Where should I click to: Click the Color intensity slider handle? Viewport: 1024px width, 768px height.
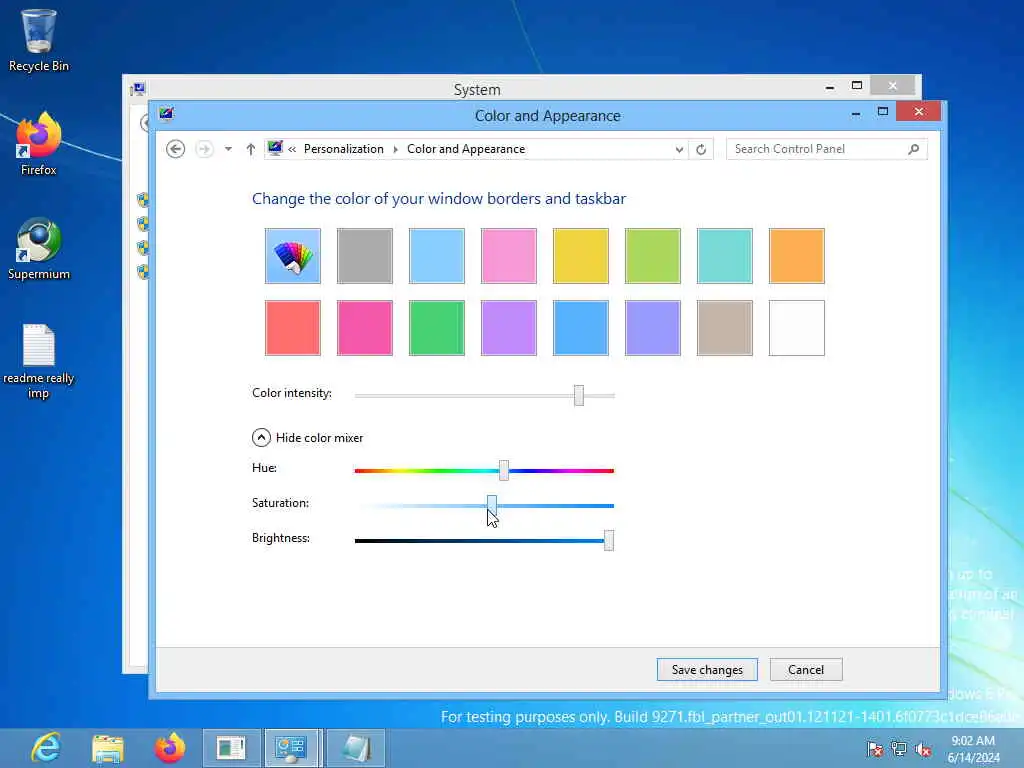click(x=579, y=395)
